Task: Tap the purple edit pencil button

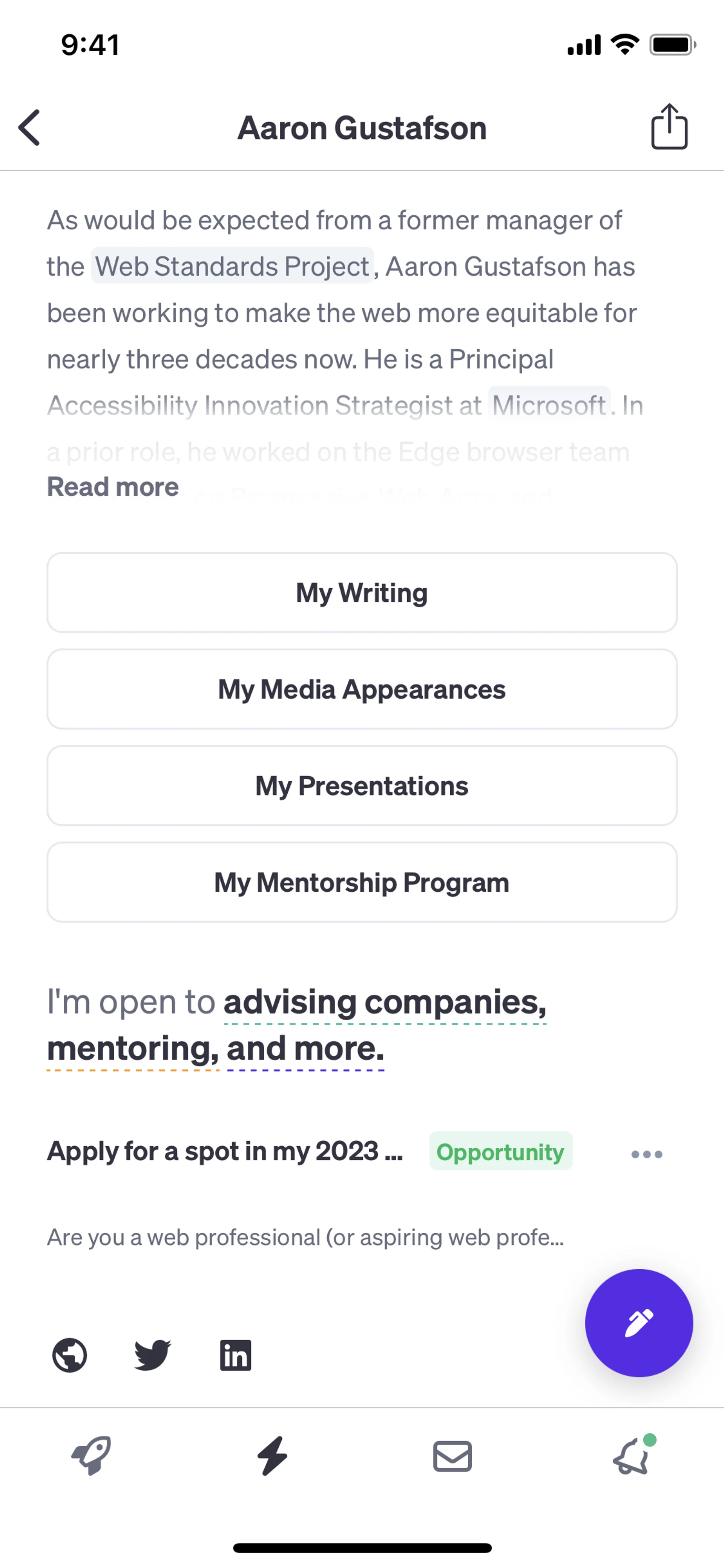Action: [x=638, y=1322]
